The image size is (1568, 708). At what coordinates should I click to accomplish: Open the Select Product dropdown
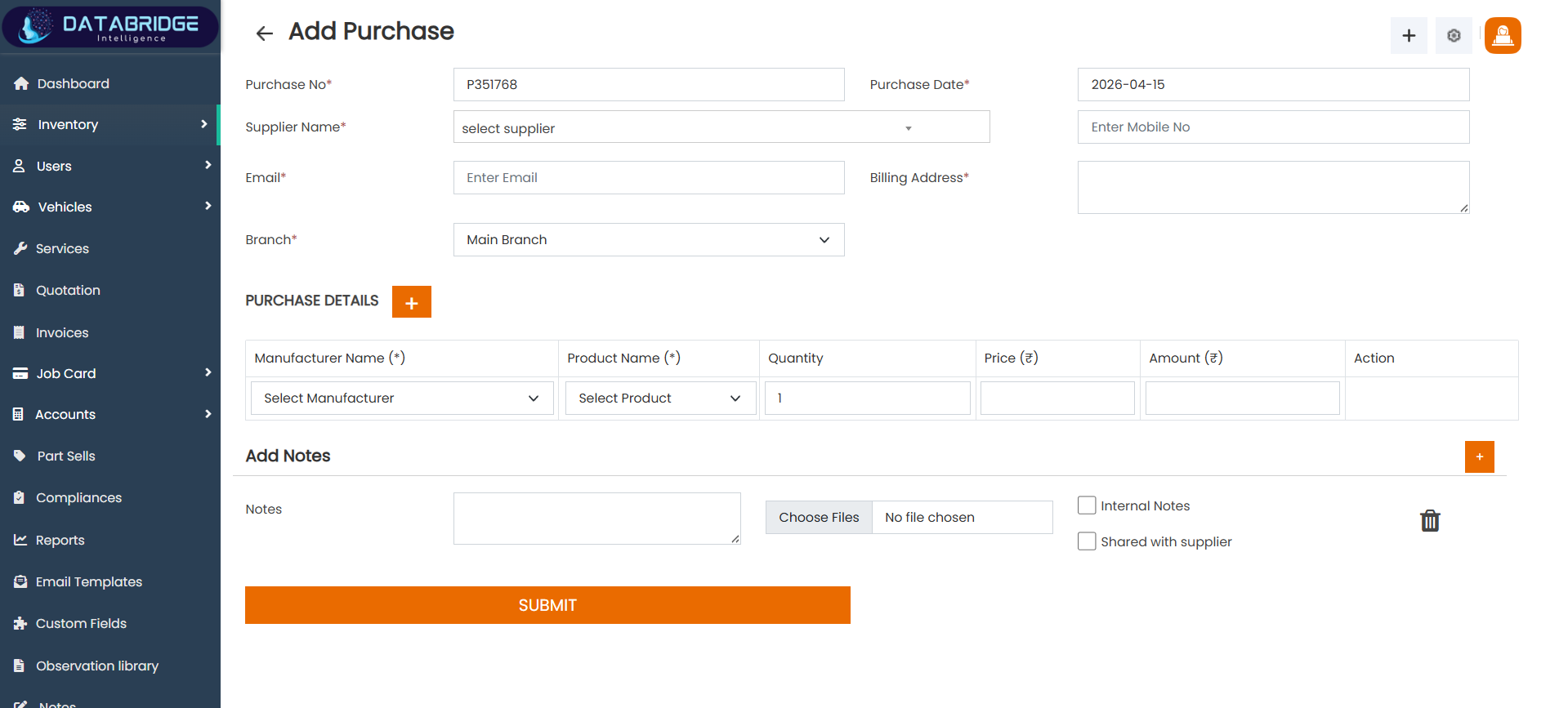pyautogui.click(x=660, y=398)
